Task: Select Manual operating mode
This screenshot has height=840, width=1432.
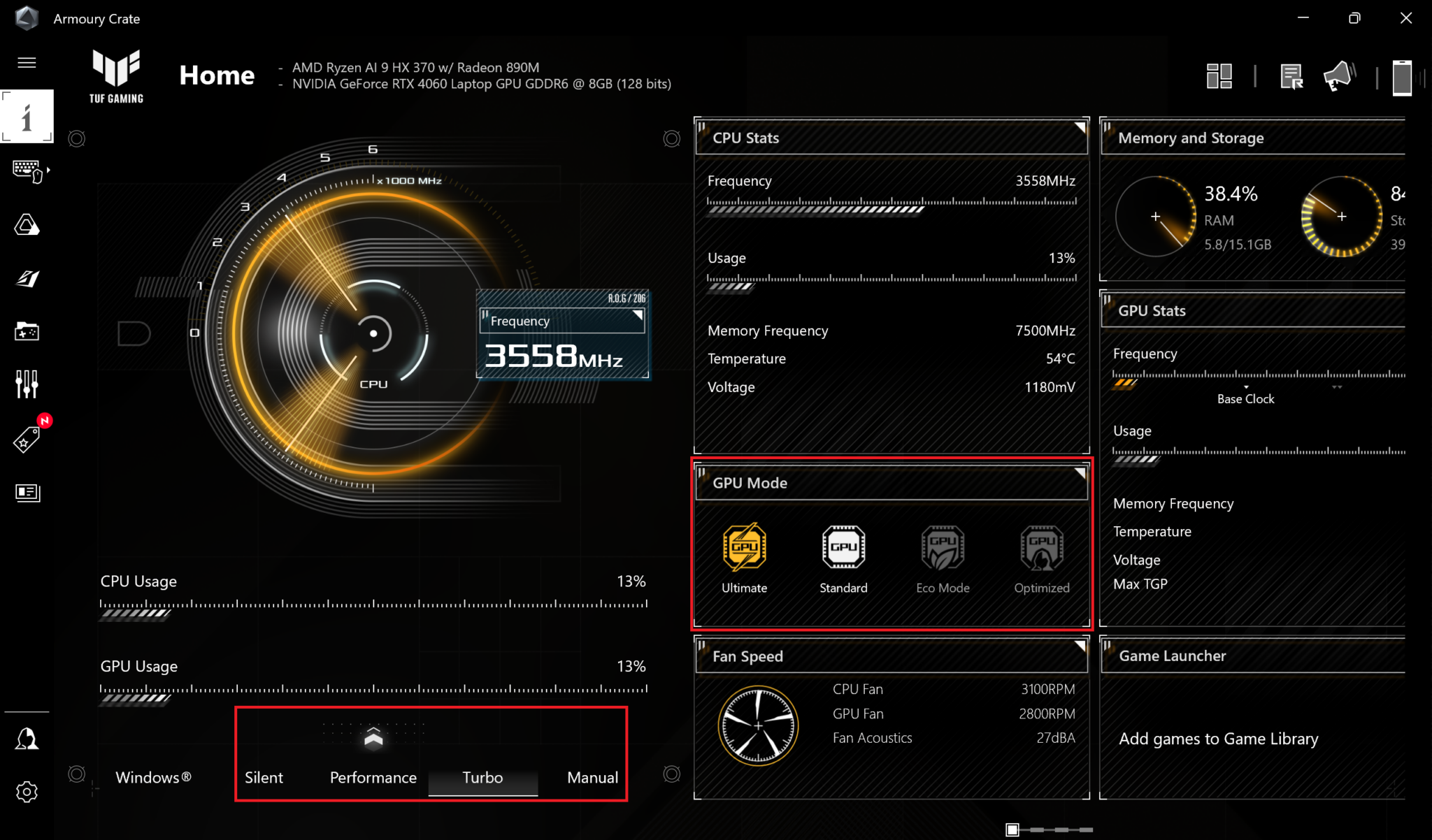Action: coord(592,777)
